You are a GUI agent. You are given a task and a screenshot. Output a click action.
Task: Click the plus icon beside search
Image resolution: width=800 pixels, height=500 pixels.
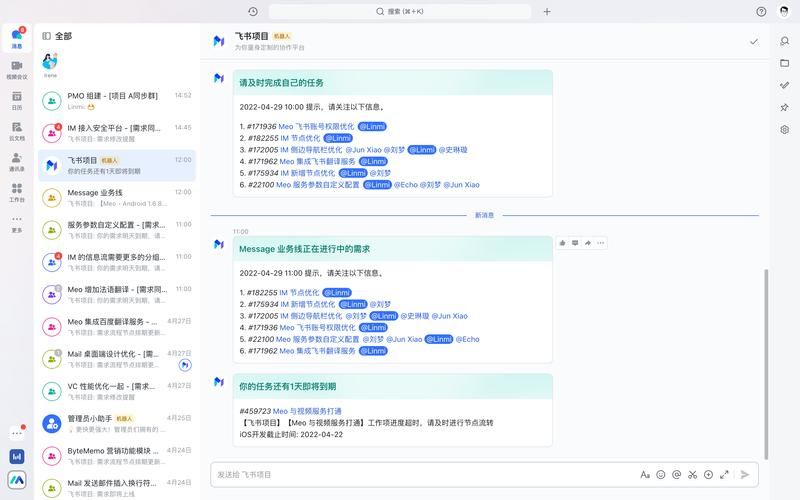tap(546, 11)
